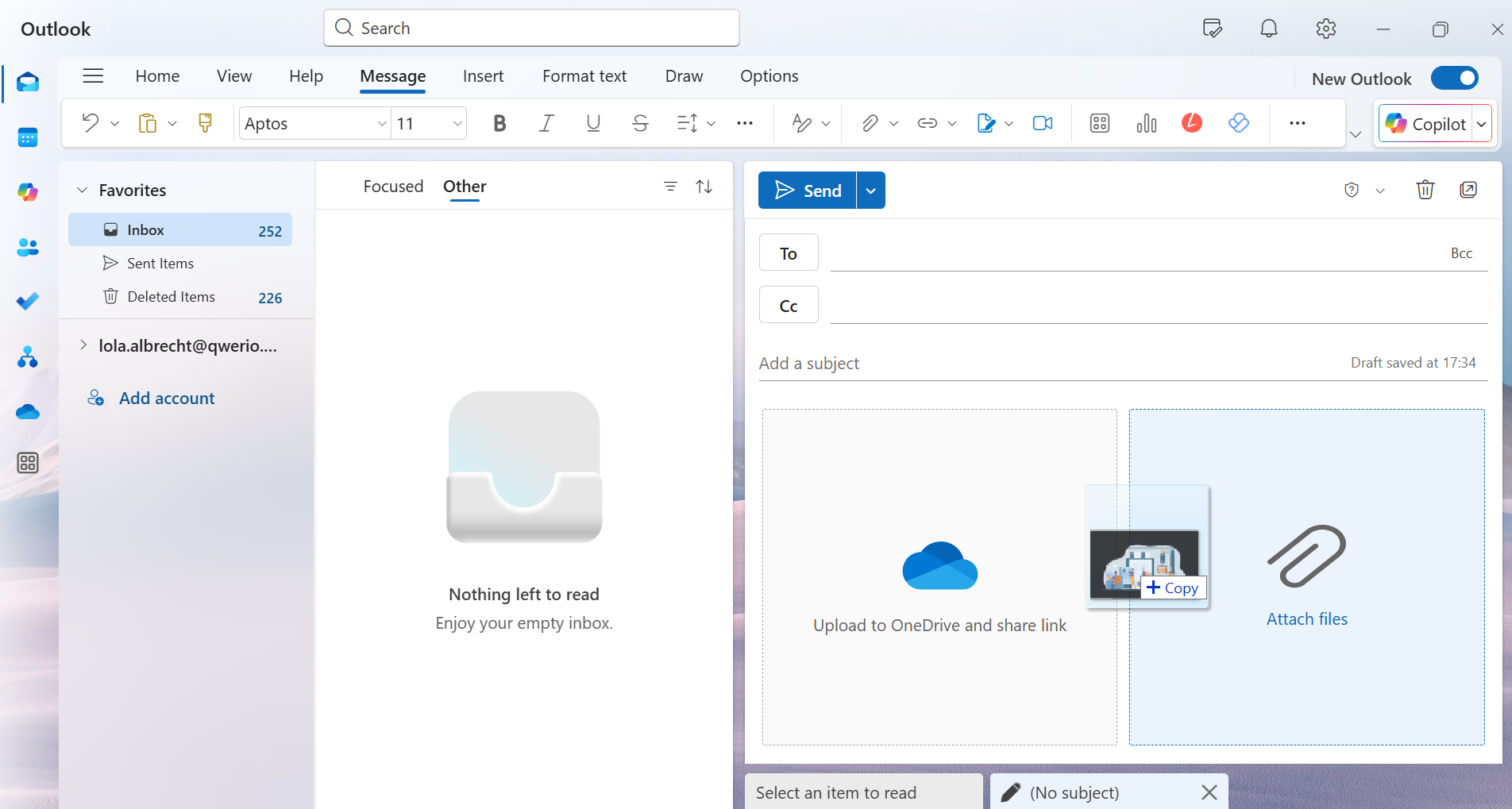This screenshot has width=1512, height=809.
Task: Open the Draw tab
Action: (684, 76)
